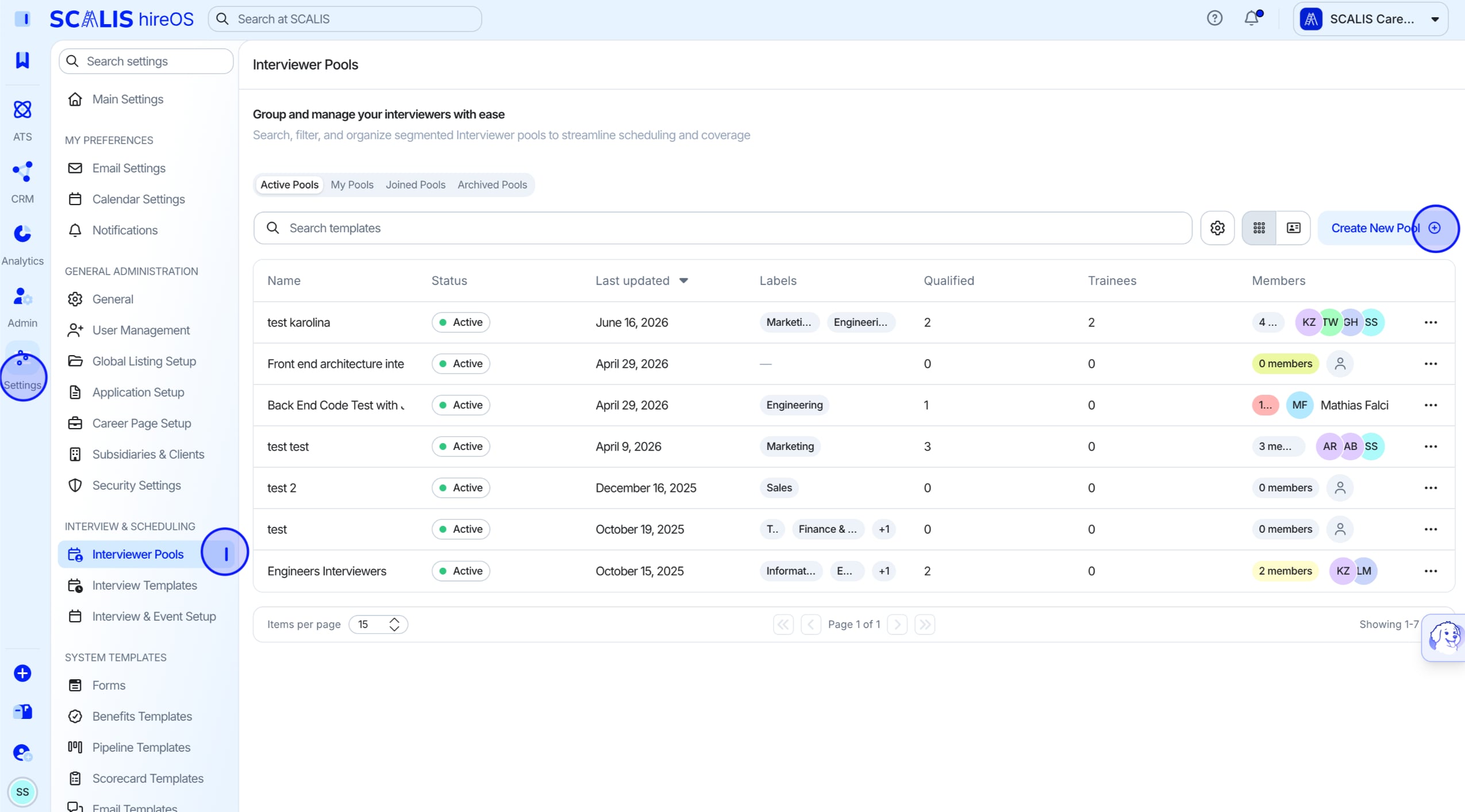Click the Search at SCALIS field
1465x812 pixels.
(x=345, y=19)
